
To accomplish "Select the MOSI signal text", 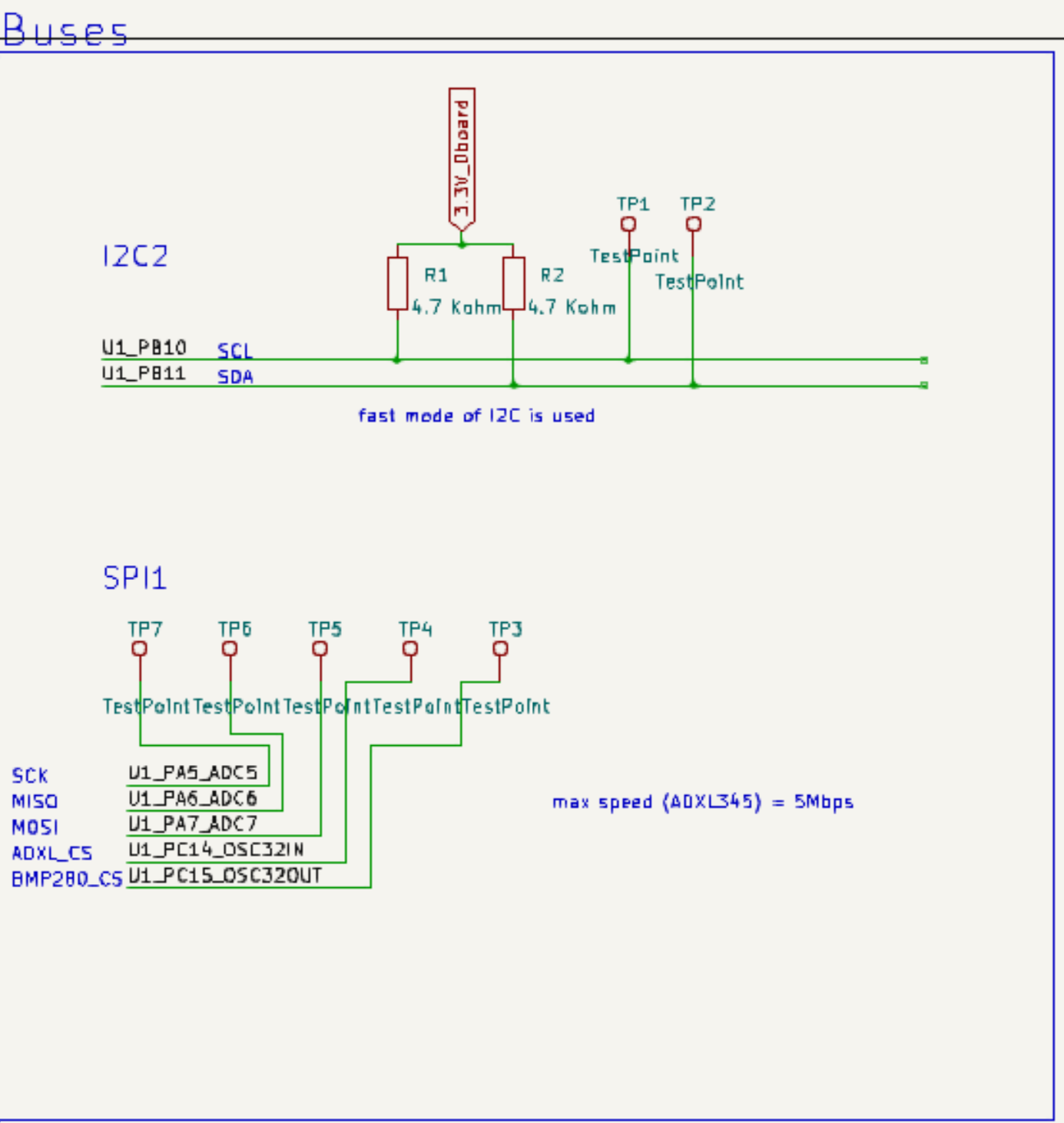I will click(x=35, y=827).
